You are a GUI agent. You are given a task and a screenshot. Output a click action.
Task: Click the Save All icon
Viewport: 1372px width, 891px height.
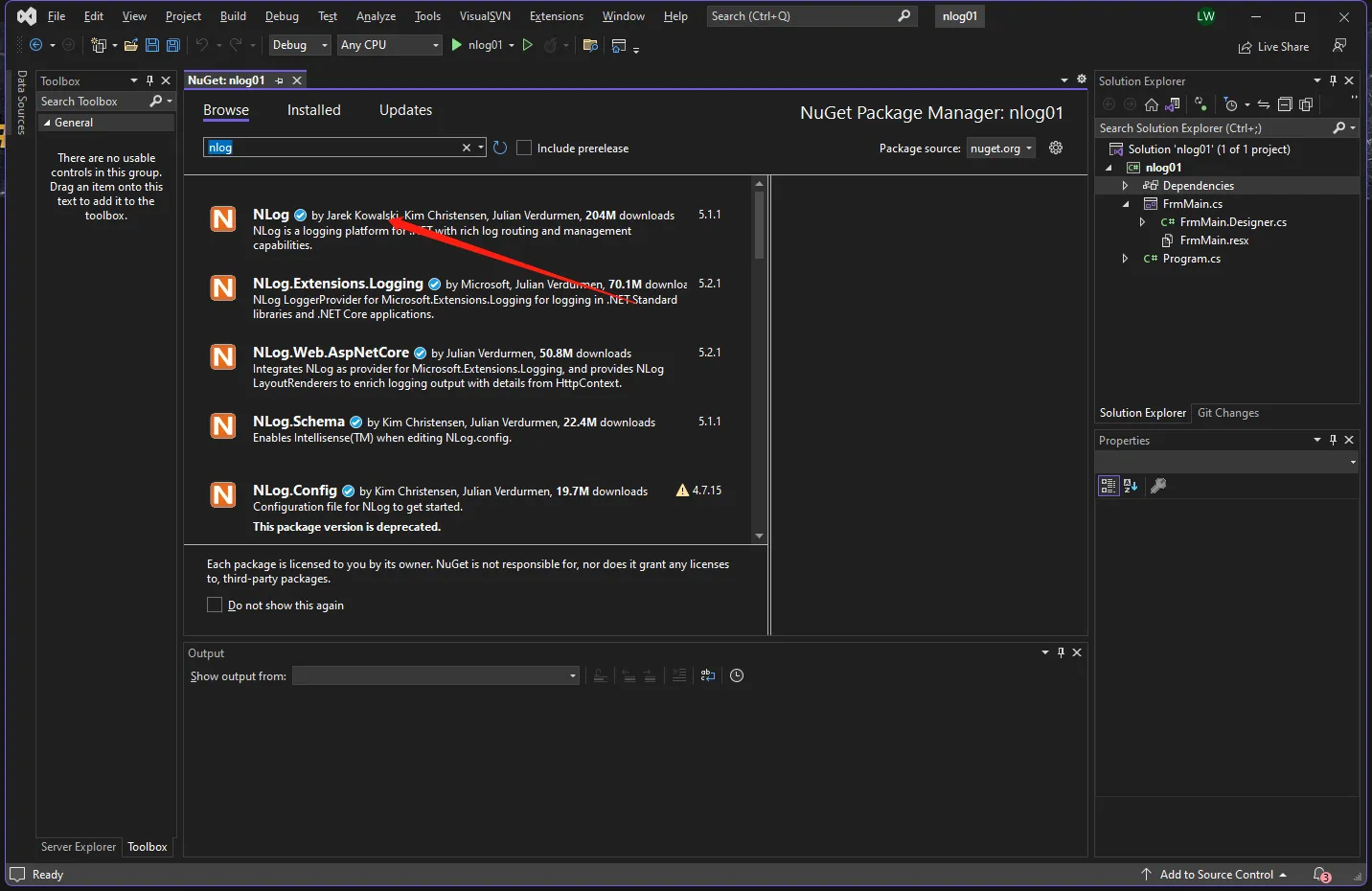coord(172,45)
